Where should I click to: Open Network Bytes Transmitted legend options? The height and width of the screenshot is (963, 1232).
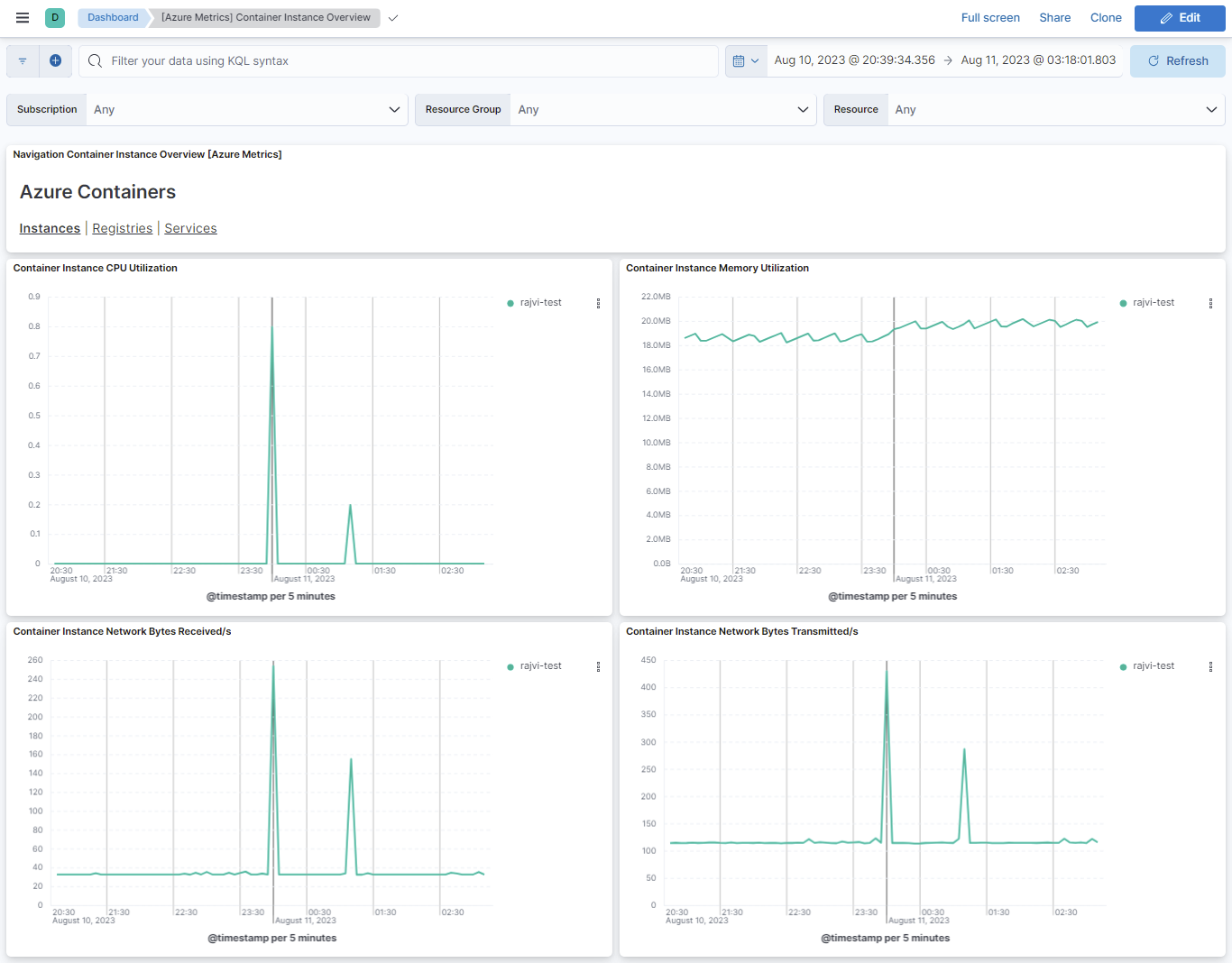click(x=1210, y=667)
